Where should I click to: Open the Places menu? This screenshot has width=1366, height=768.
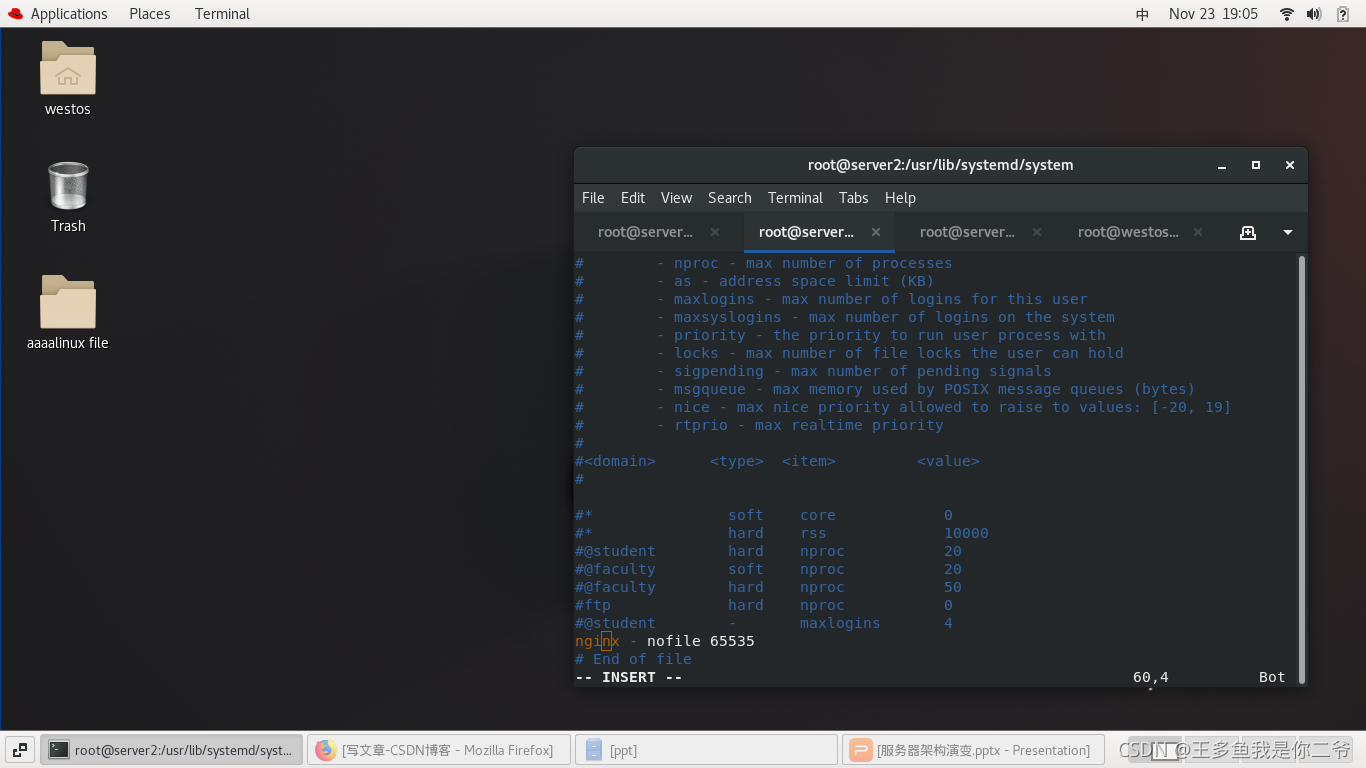(x=150, y=14)
